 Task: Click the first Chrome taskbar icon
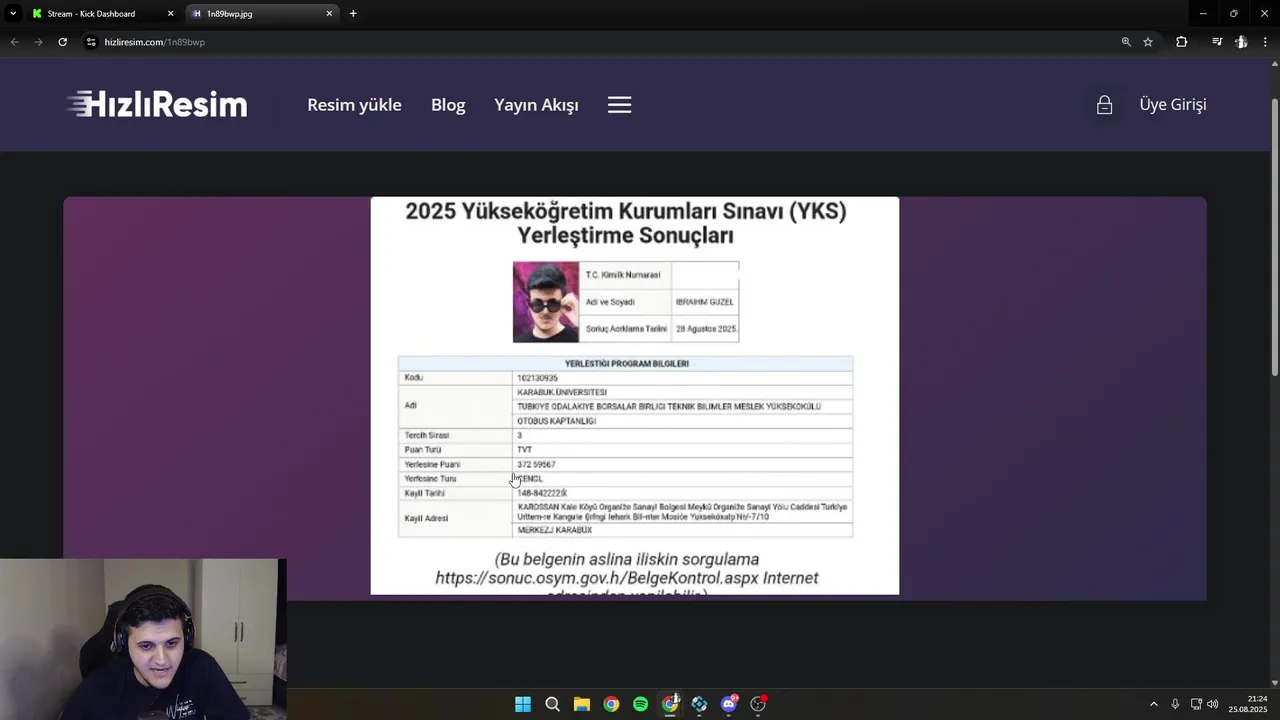pyautogui.click(x=611, y=704)
